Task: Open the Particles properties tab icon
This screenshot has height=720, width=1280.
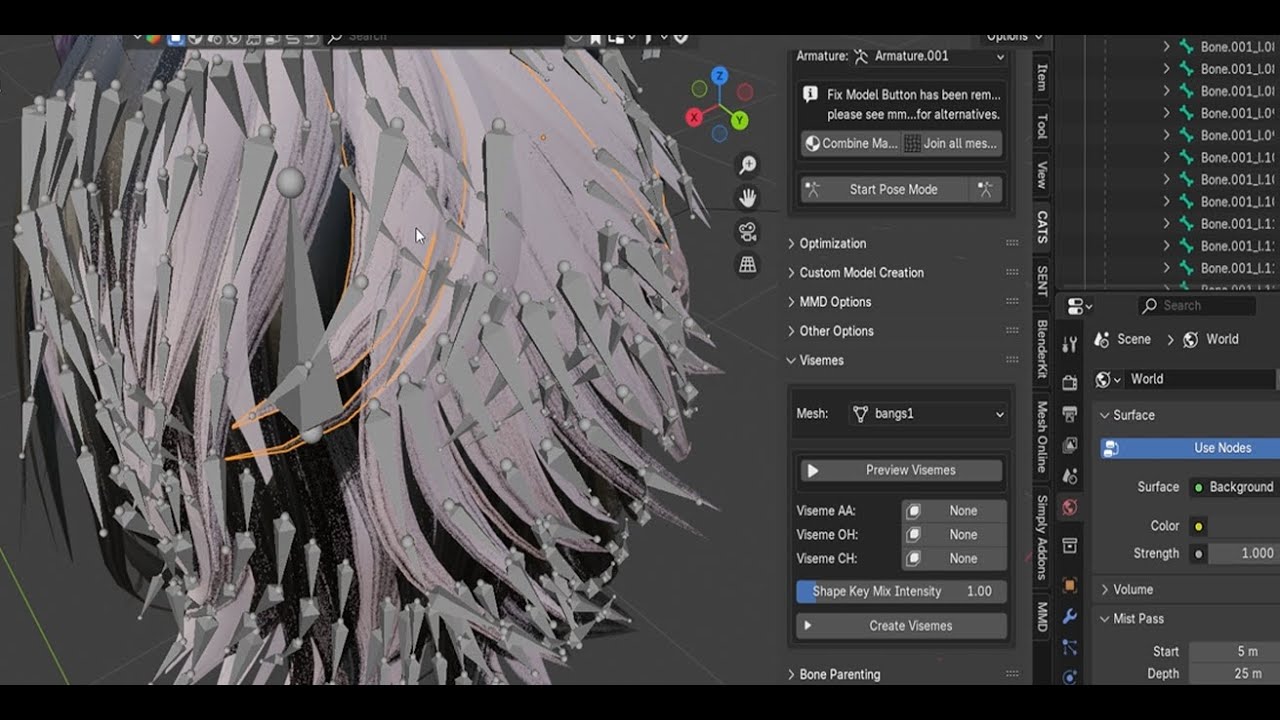Action: pyautogui.click(x=1069, y=647)
